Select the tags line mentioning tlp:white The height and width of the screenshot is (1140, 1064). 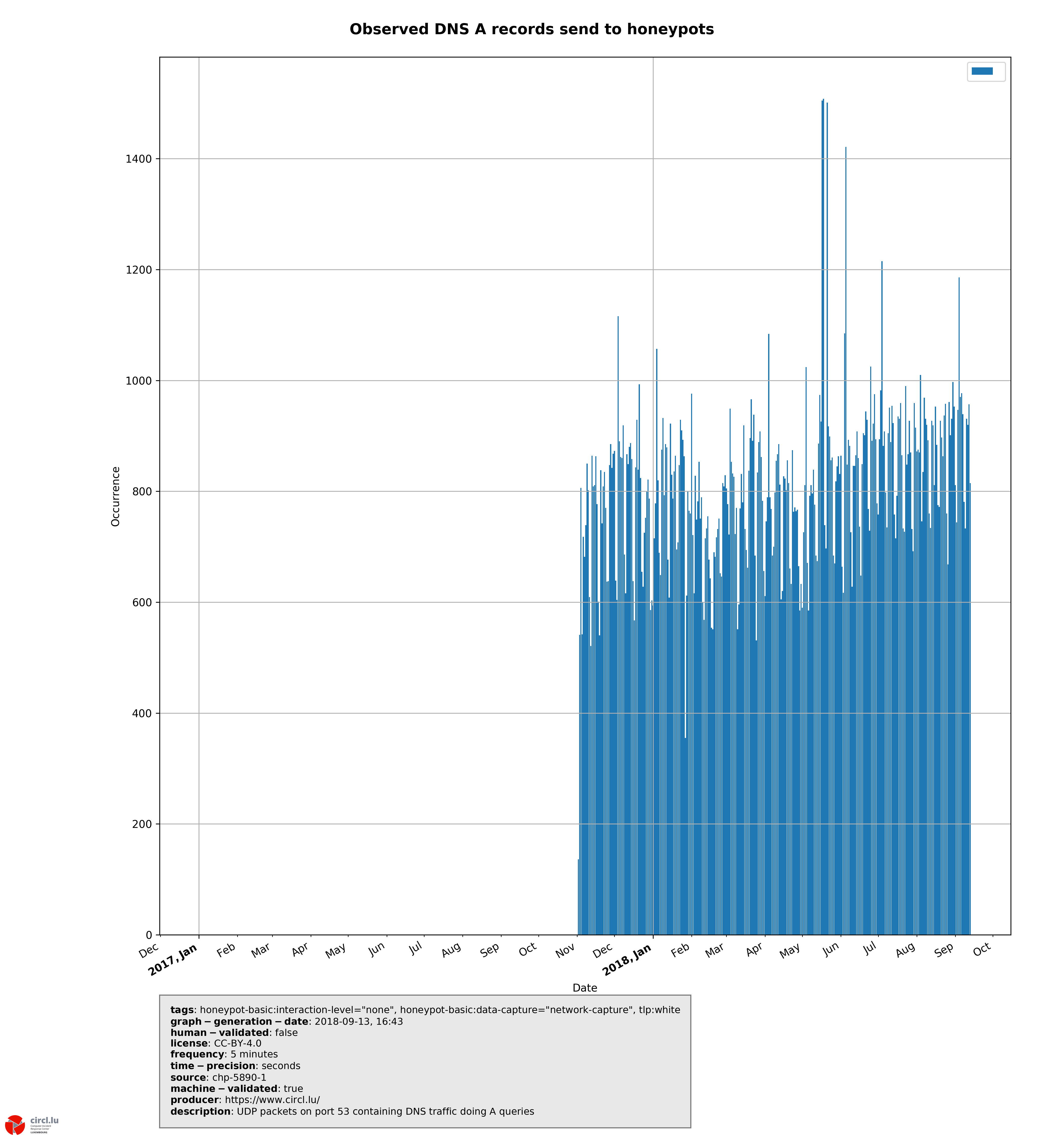pos(424,1010)
